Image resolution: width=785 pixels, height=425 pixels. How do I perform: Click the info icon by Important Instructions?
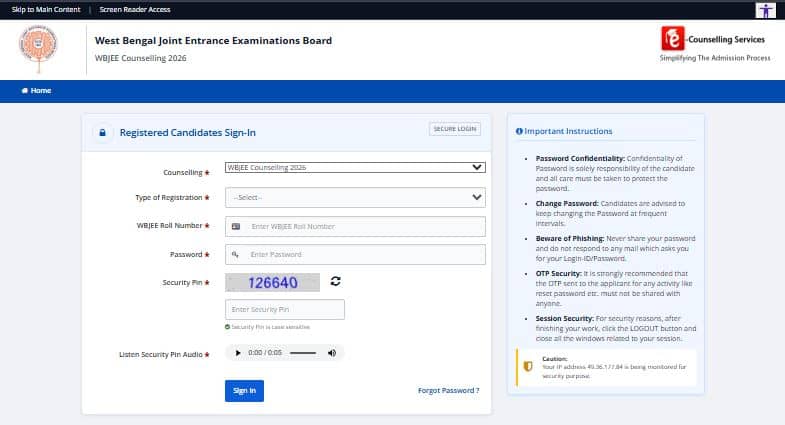click(519, 131)
